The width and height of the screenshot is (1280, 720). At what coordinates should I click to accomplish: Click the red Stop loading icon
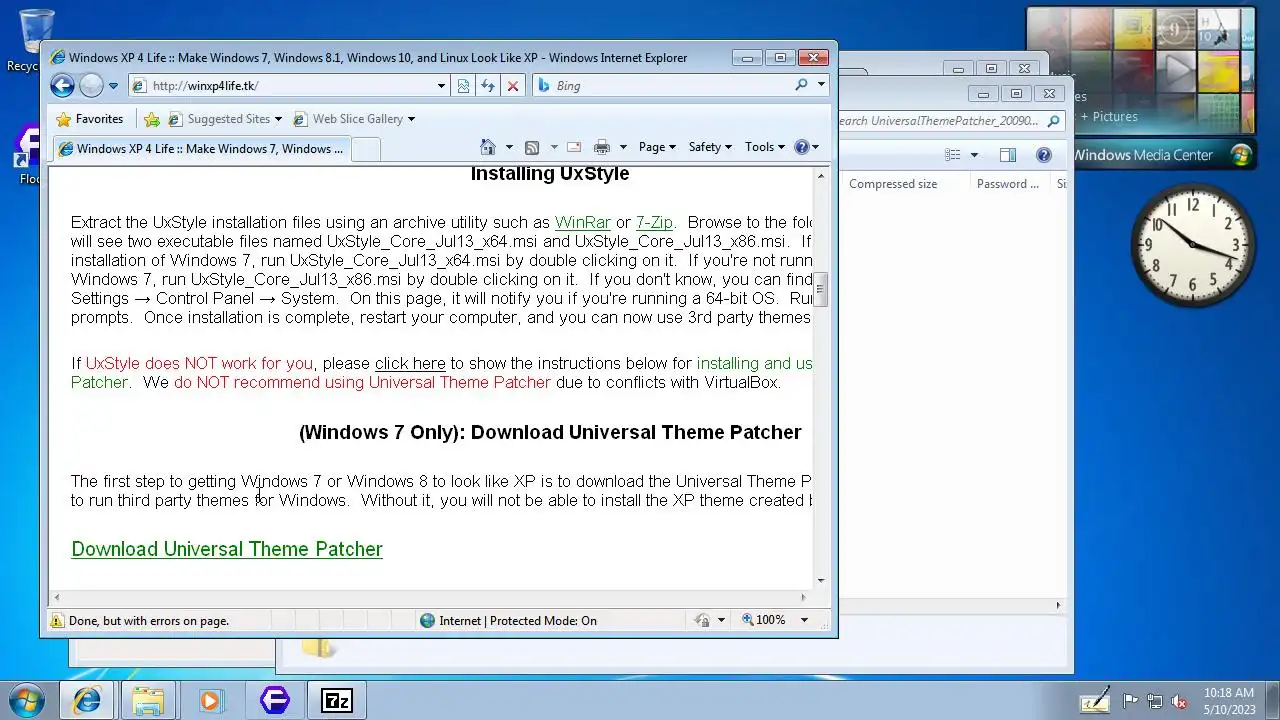pyautogui.click(x=513, y=86)
